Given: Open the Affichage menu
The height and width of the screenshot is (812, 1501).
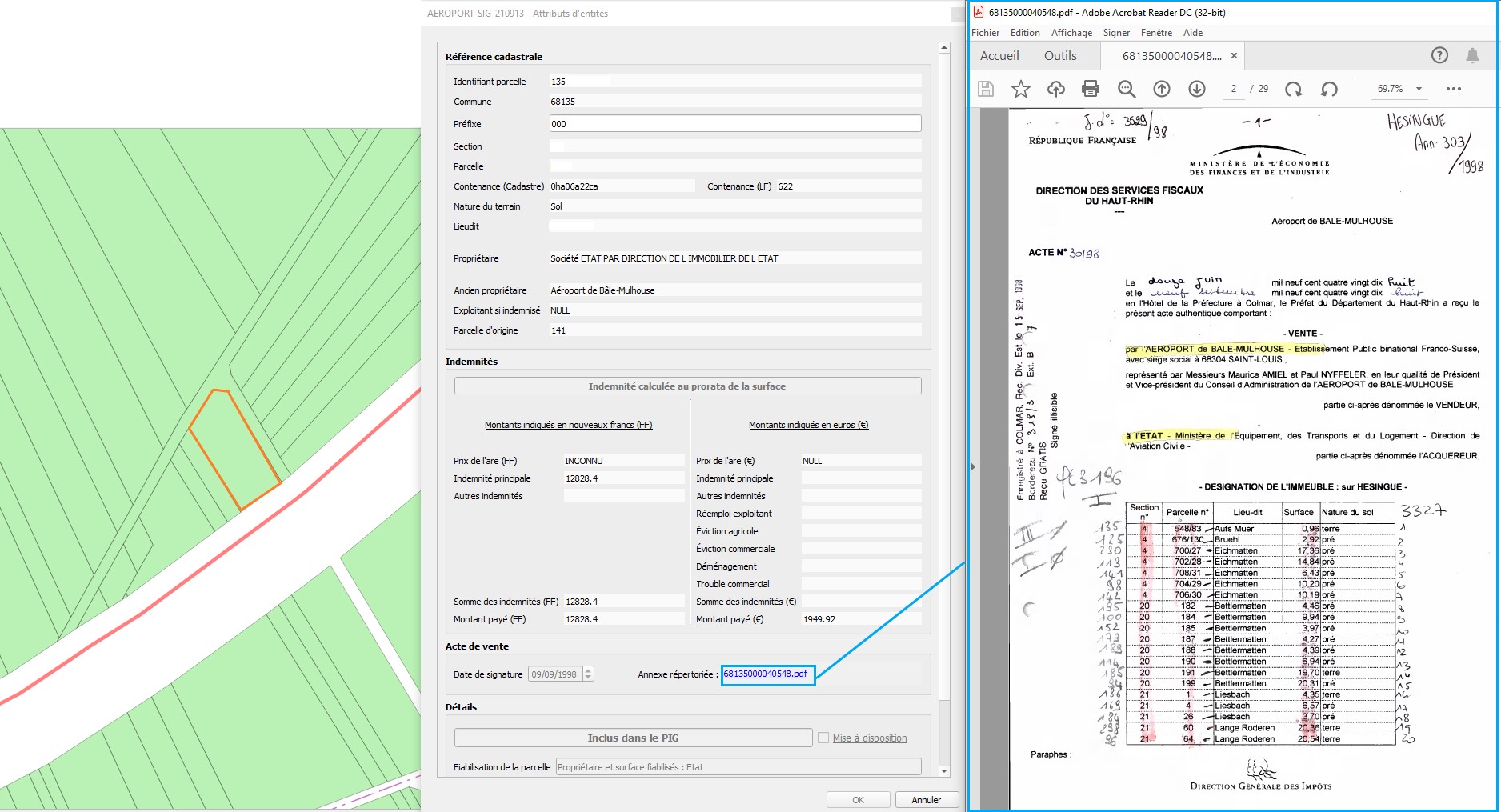Looking at the screenshot, I should [x=1071, y=33].
